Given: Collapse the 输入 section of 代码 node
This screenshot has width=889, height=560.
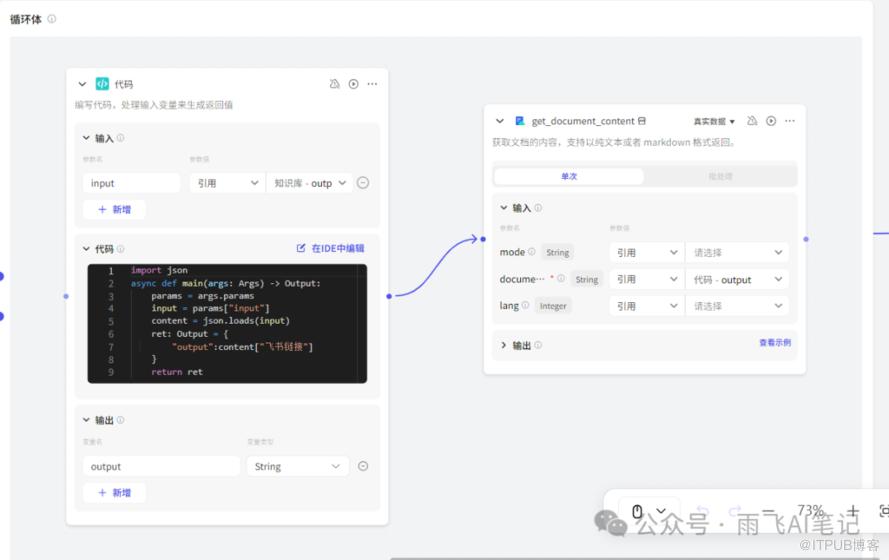Looking at the screenshot, I should point(86,138).
